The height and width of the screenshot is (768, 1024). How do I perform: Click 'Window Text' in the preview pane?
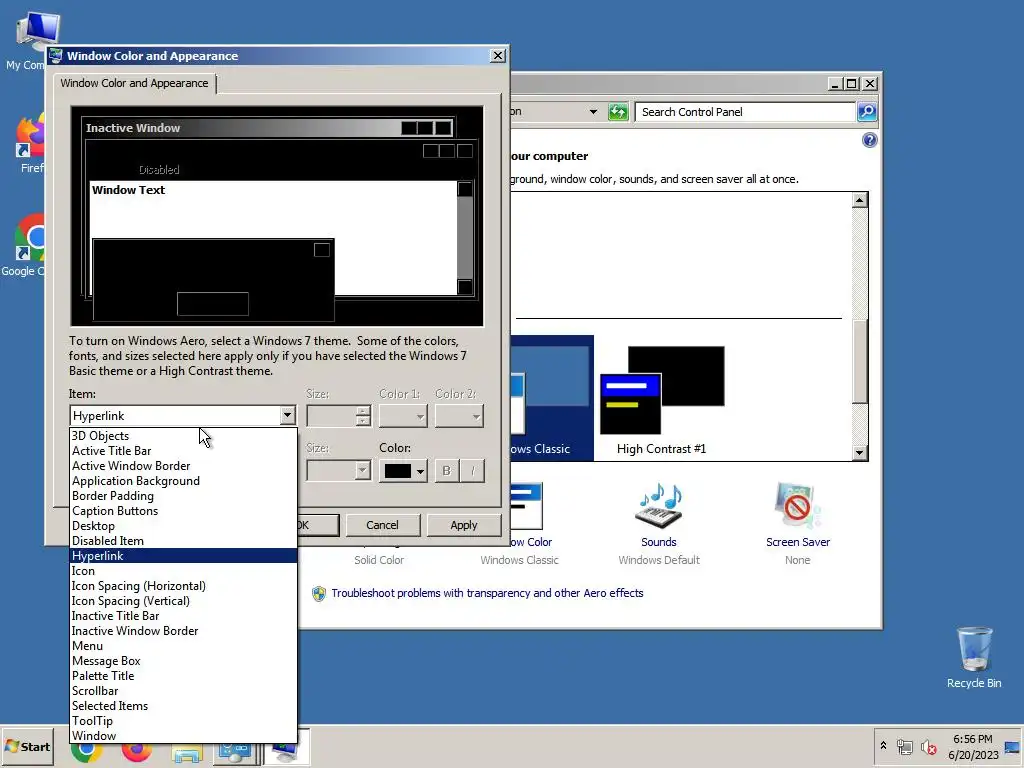[129, 190]
